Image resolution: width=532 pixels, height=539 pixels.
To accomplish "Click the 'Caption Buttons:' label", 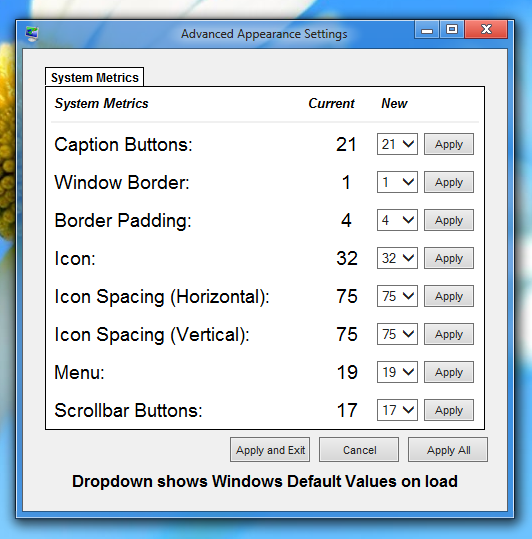I will pyautogui.click(x=123, y=144).
